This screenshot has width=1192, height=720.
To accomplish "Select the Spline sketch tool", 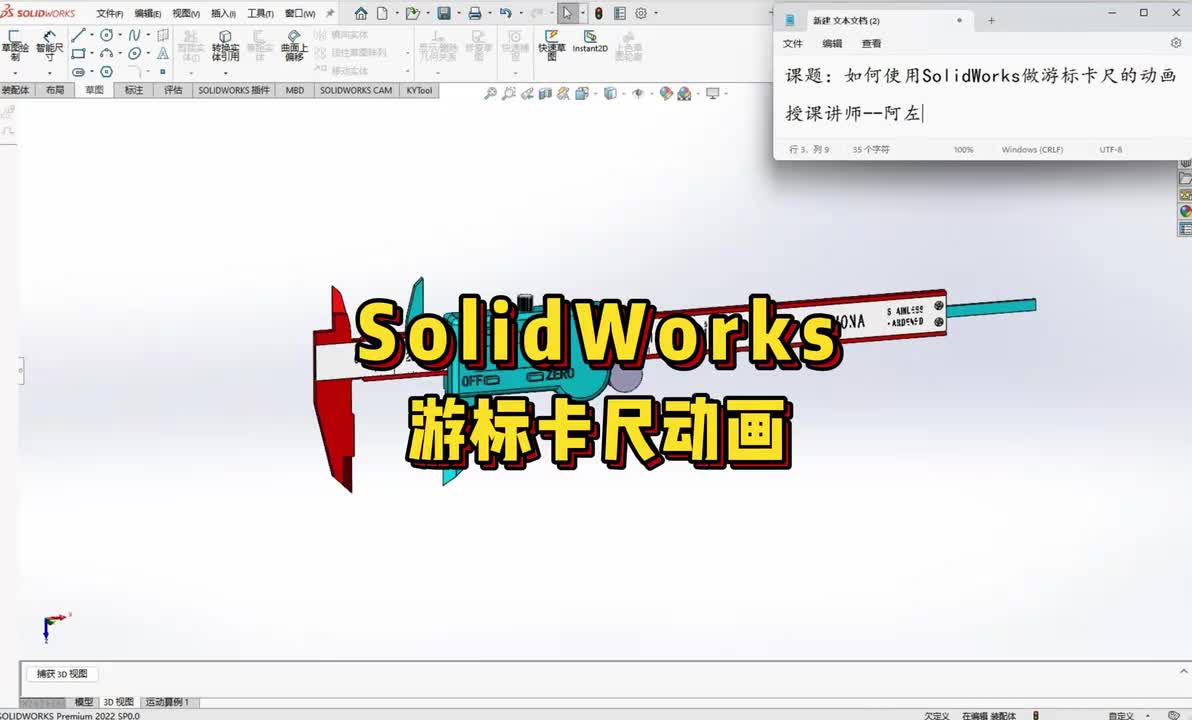I will [135, 35].
